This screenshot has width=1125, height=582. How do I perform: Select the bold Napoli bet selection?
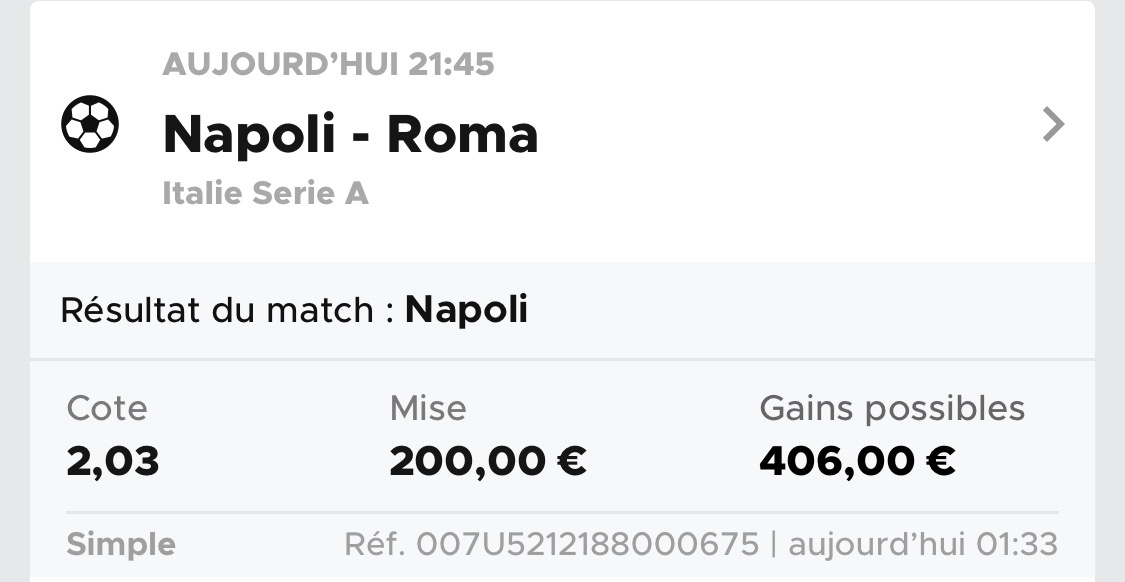(x=466, y=310)
